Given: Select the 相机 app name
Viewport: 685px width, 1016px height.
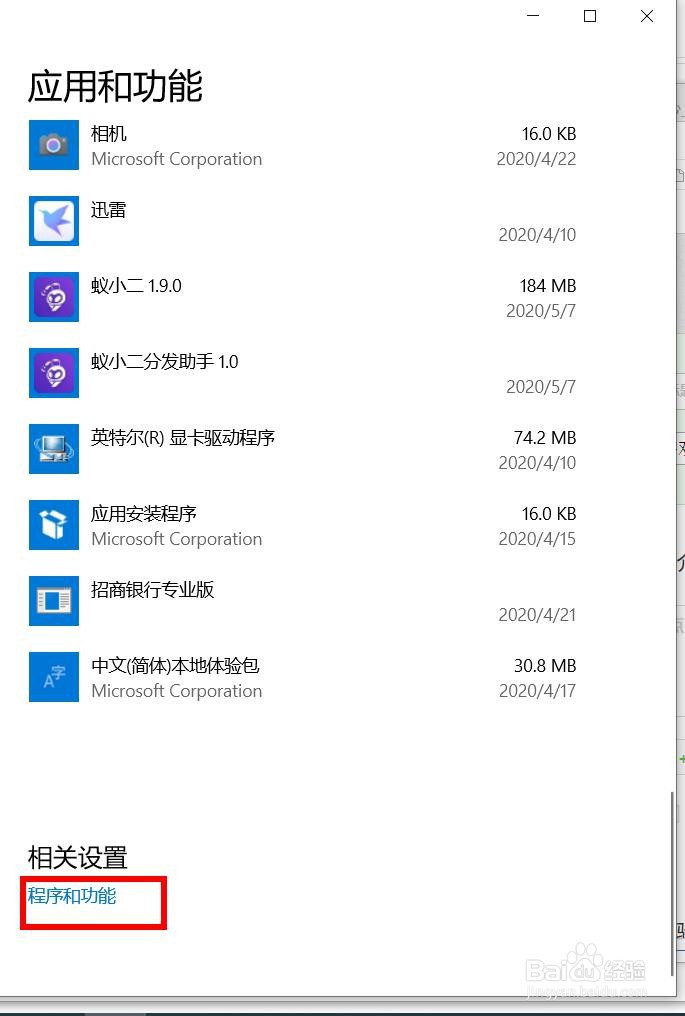Looking at the screenshot, I should [109, 134].
